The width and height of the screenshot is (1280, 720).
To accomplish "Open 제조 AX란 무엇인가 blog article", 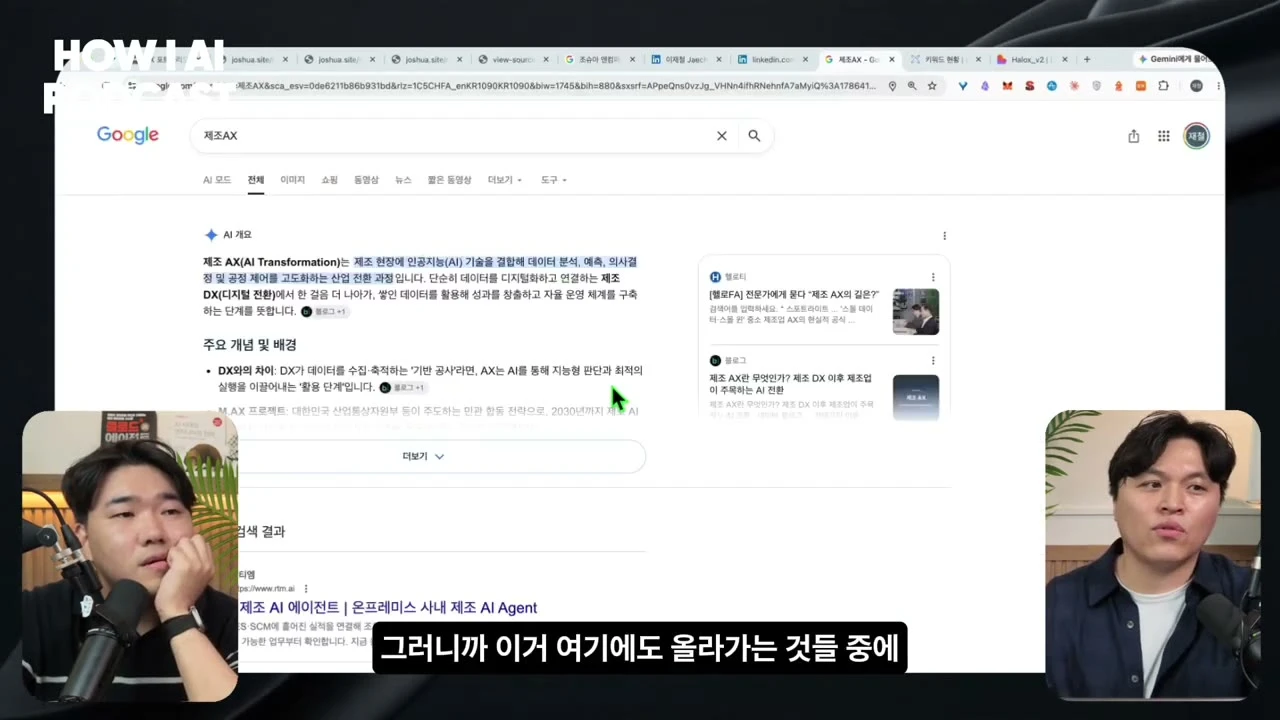I will click(x=791, y=384).
